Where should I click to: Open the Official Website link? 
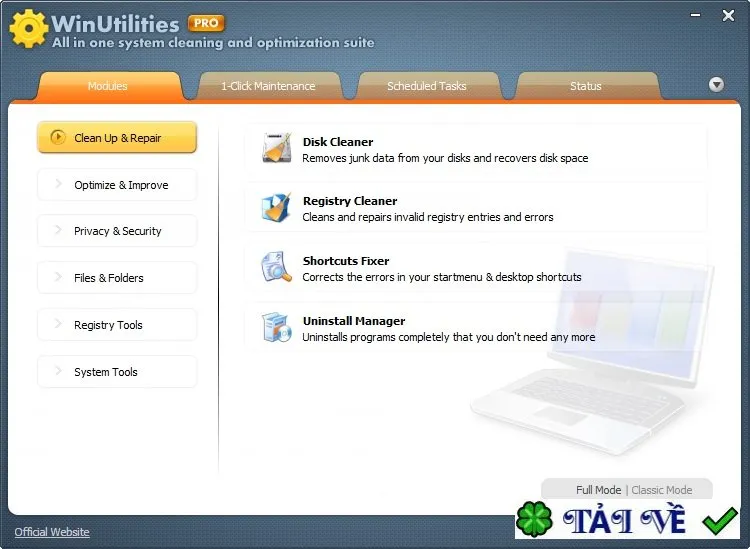click(x=52, y=532)
